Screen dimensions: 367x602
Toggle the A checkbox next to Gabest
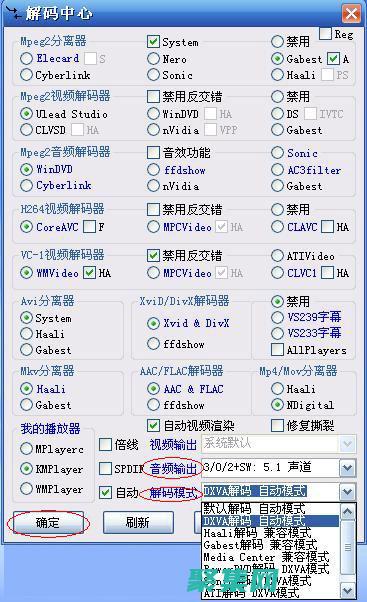[x=333, y=59]
